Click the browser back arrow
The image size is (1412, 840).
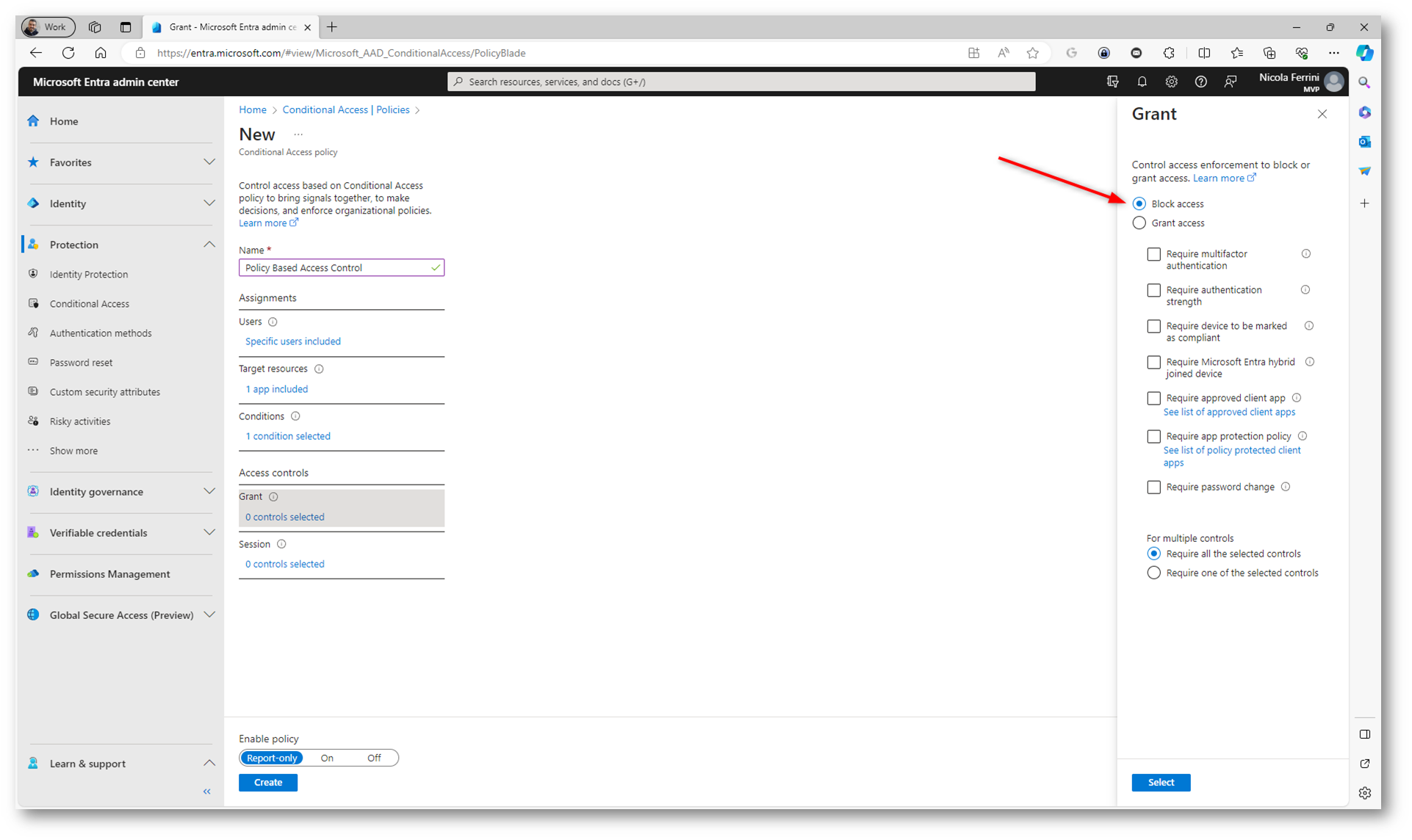[35, 53]
